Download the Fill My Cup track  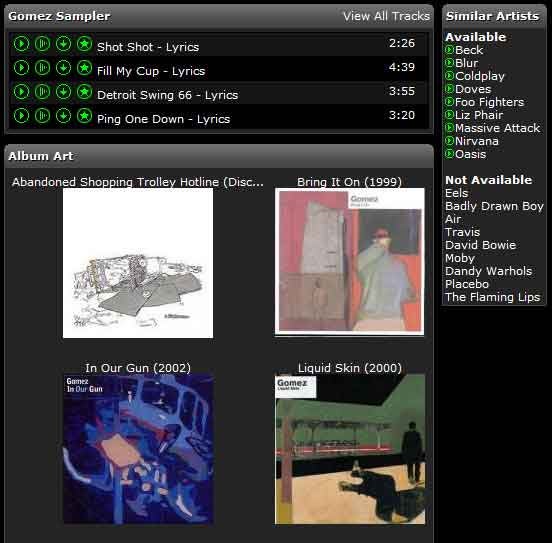[63, 68]
